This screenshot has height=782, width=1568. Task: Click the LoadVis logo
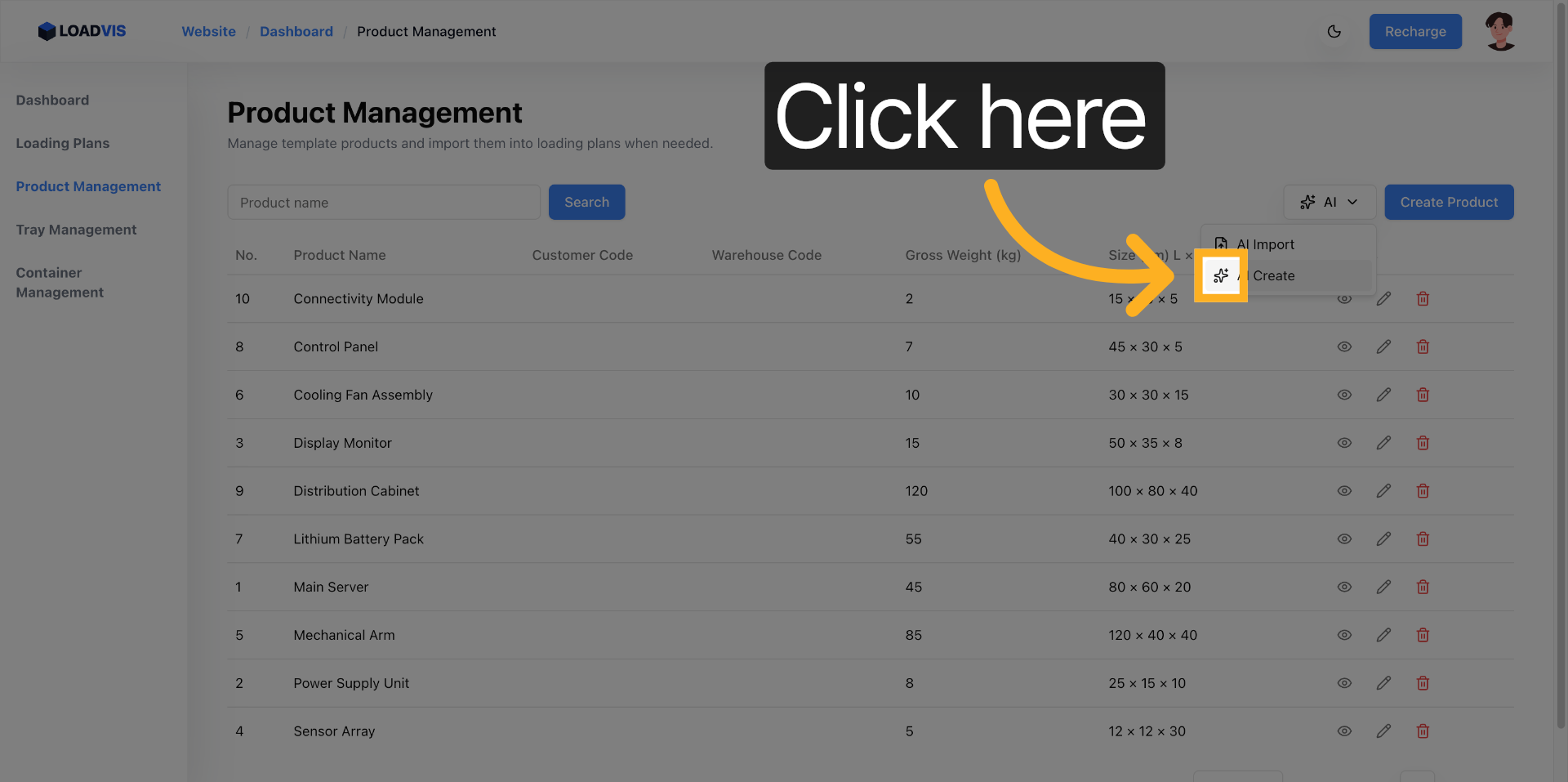(x=82, y=32)
